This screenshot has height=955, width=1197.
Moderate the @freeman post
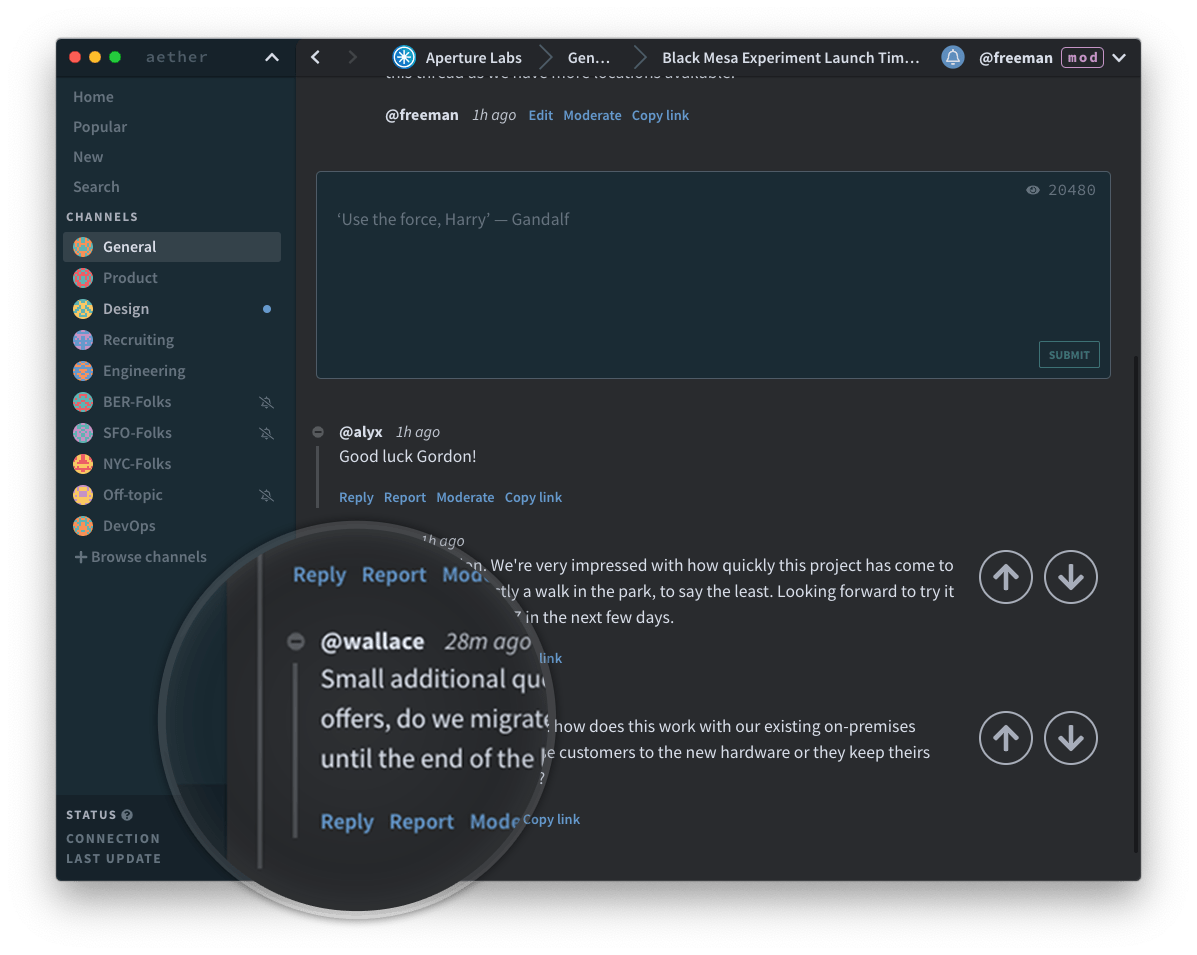tap(592, 115)
